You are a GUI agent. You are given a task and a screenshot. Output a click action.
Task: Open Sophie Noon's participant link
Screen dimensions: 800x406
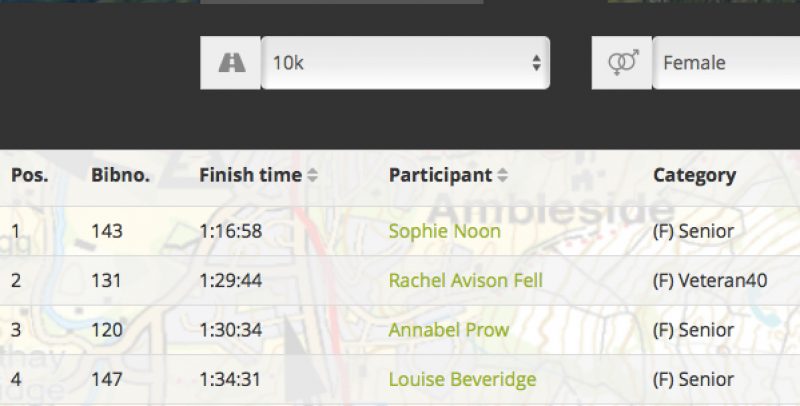pos(444,232)
